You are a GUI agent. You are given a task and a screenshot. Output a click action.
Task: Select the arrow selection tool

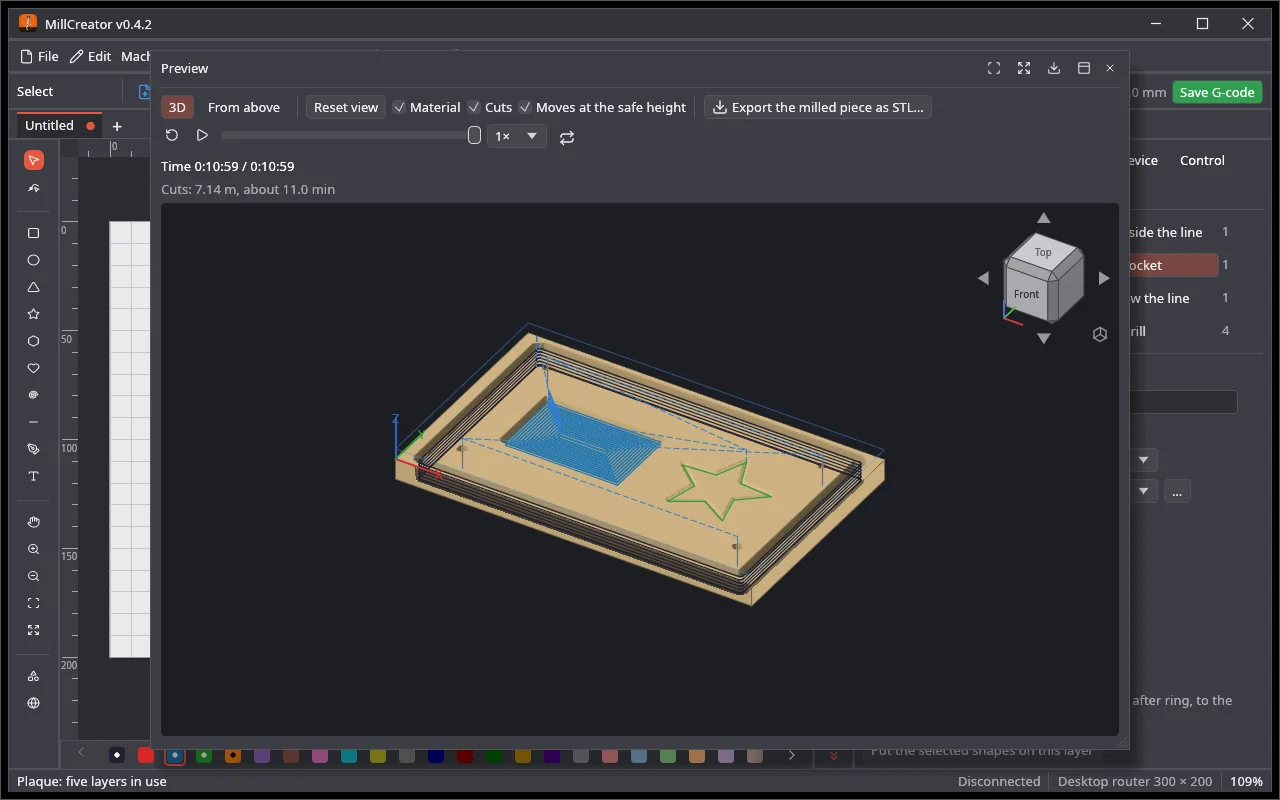point(34,161)
